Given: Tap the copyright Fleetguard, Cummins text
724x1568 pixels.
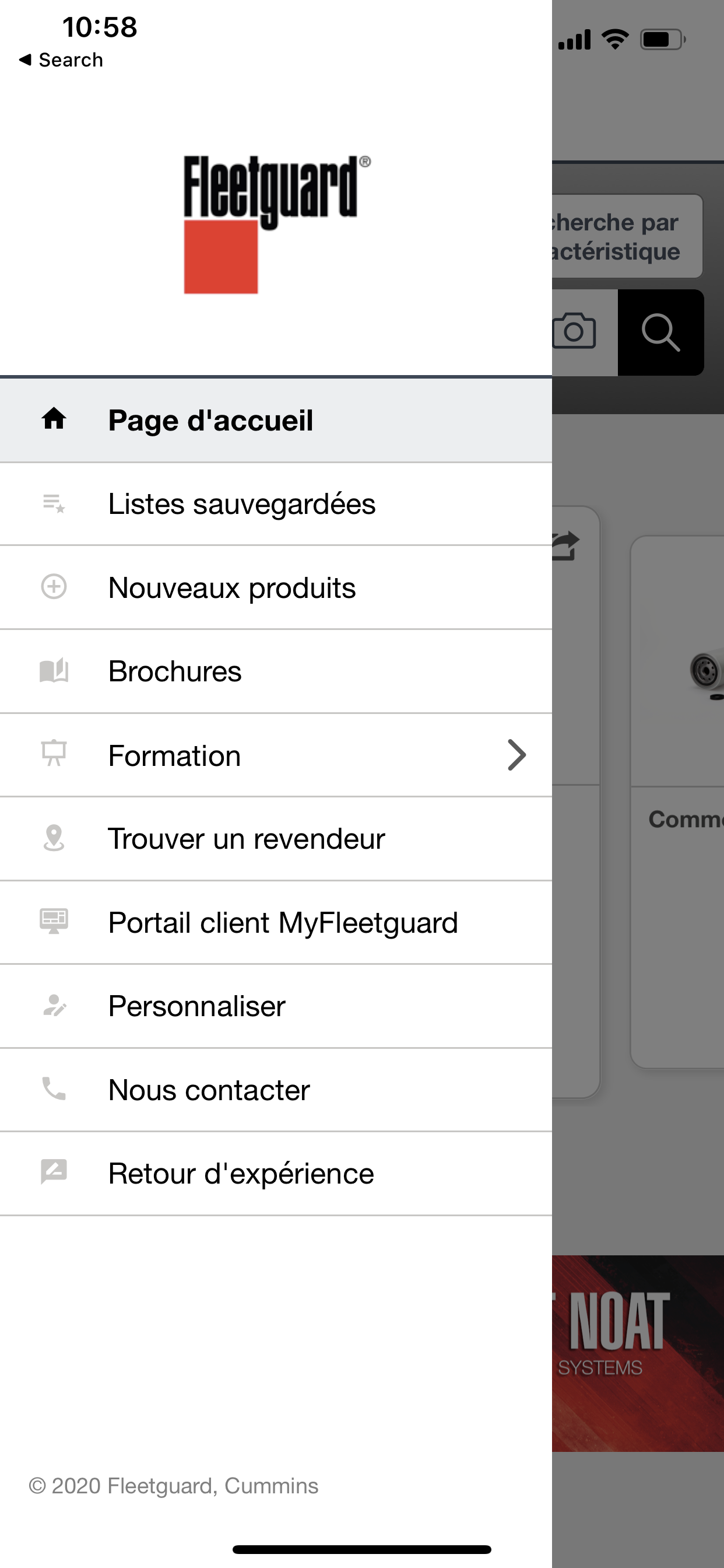Looking at the screenshot, I should click(173, 1486).
